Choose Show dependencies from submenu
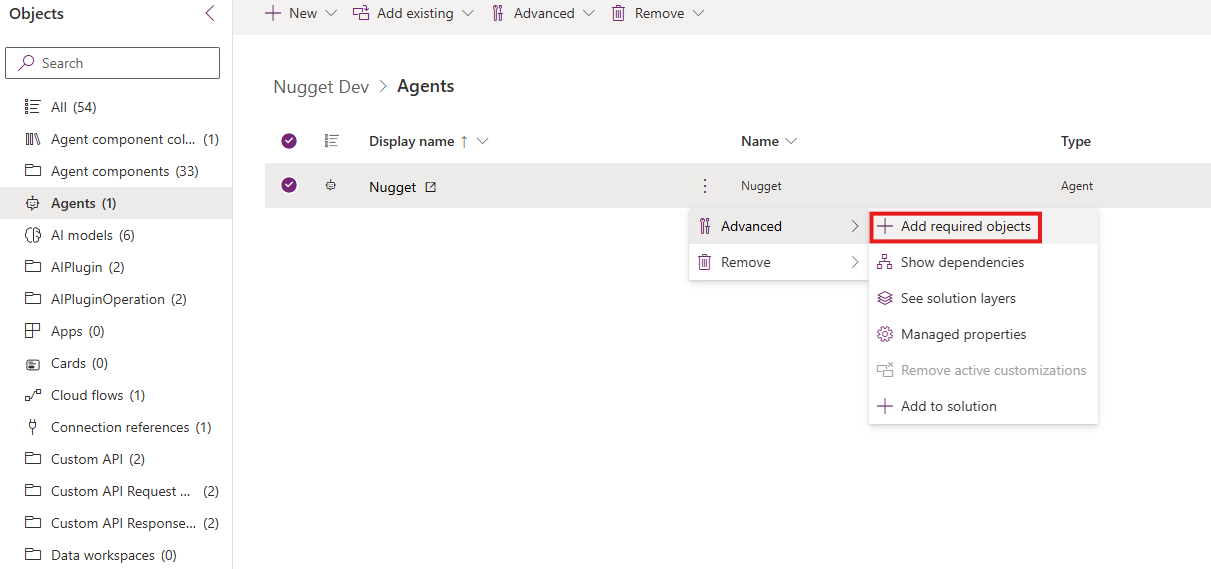1211x569 pixels. pos(984,262)
